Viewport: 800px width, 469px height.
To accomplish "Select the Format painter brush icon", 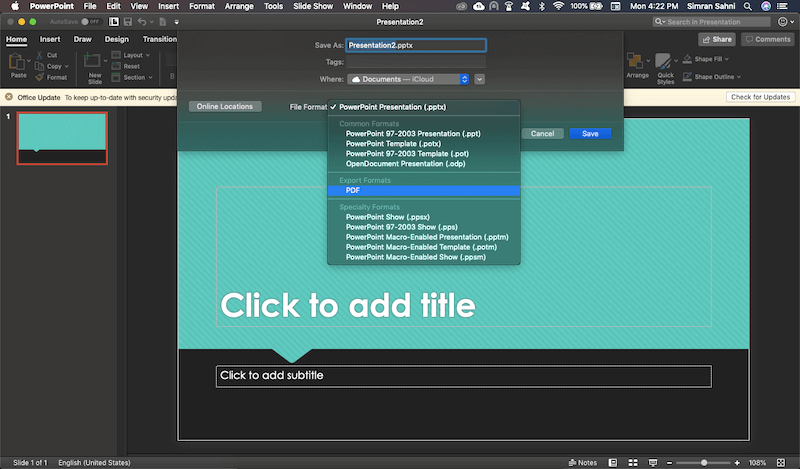I will pos(39,78).
